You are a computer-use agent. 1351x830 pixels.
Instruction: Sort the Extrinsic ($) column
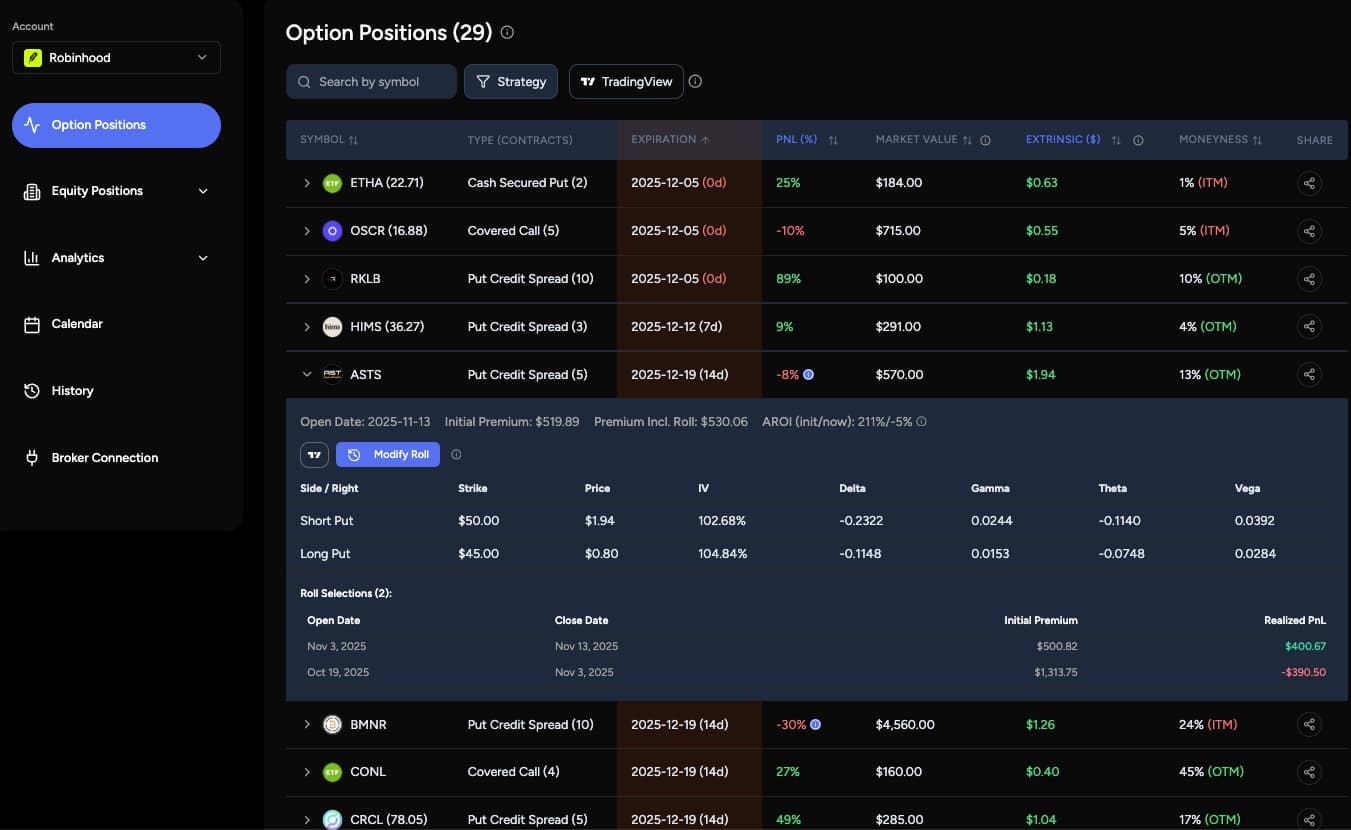(x=1117, y=140)
